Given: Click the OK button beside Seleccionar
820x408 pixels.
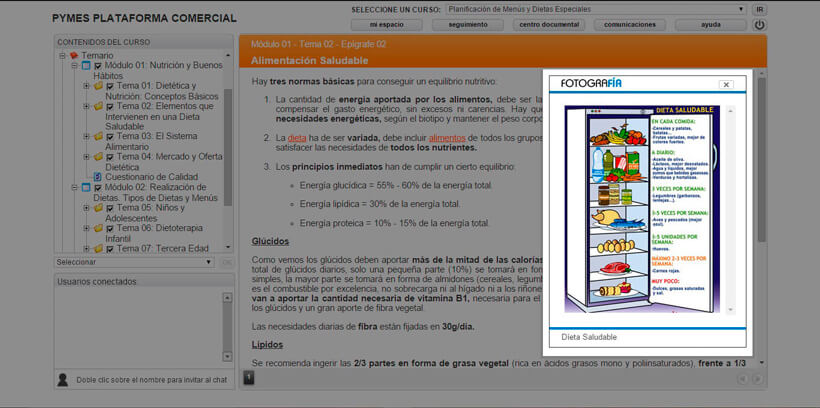Looking at the screenshot, I should click(226, 262).
